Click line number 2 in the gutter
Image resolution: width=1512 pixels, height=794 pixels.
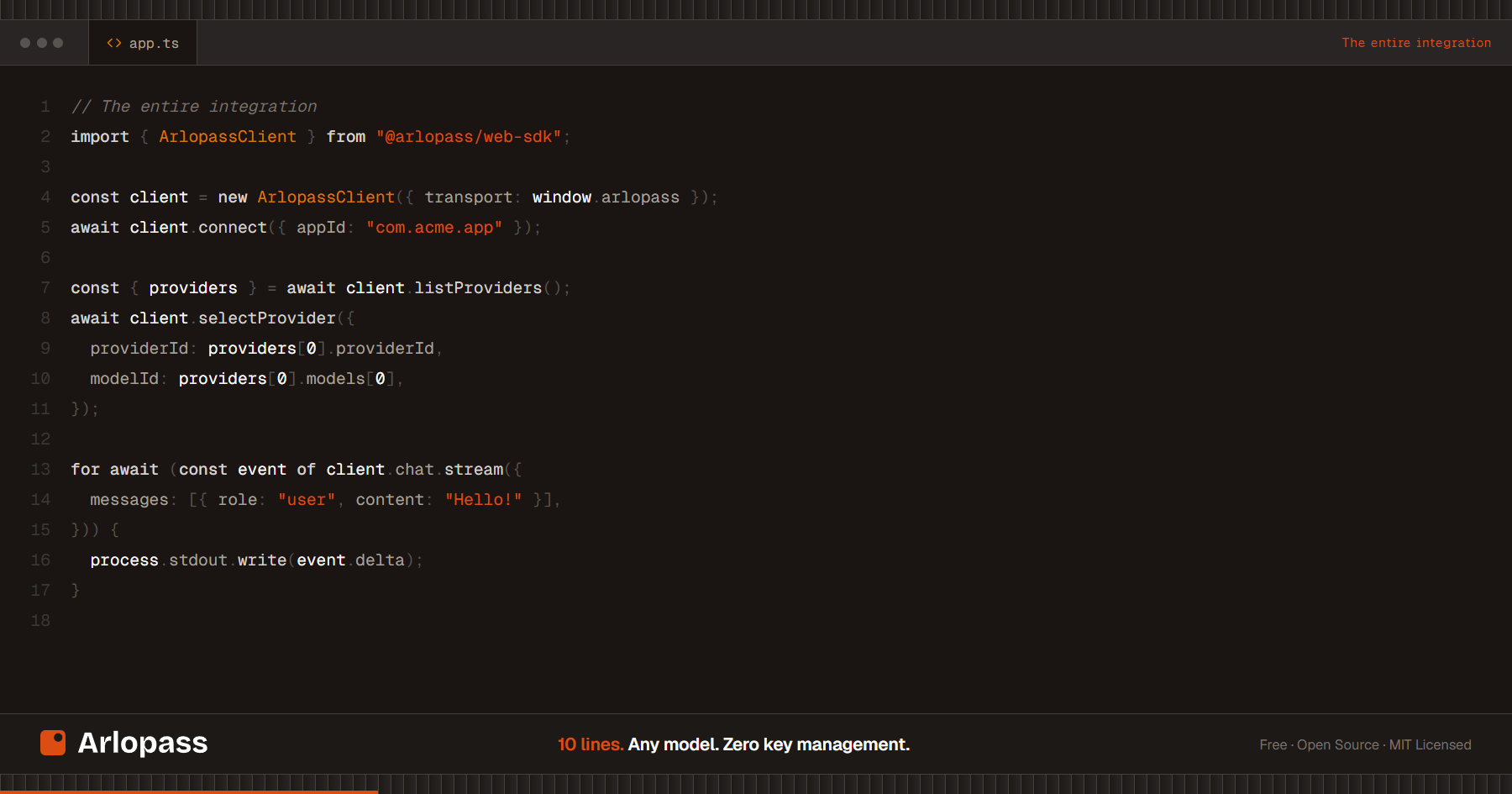45,137
